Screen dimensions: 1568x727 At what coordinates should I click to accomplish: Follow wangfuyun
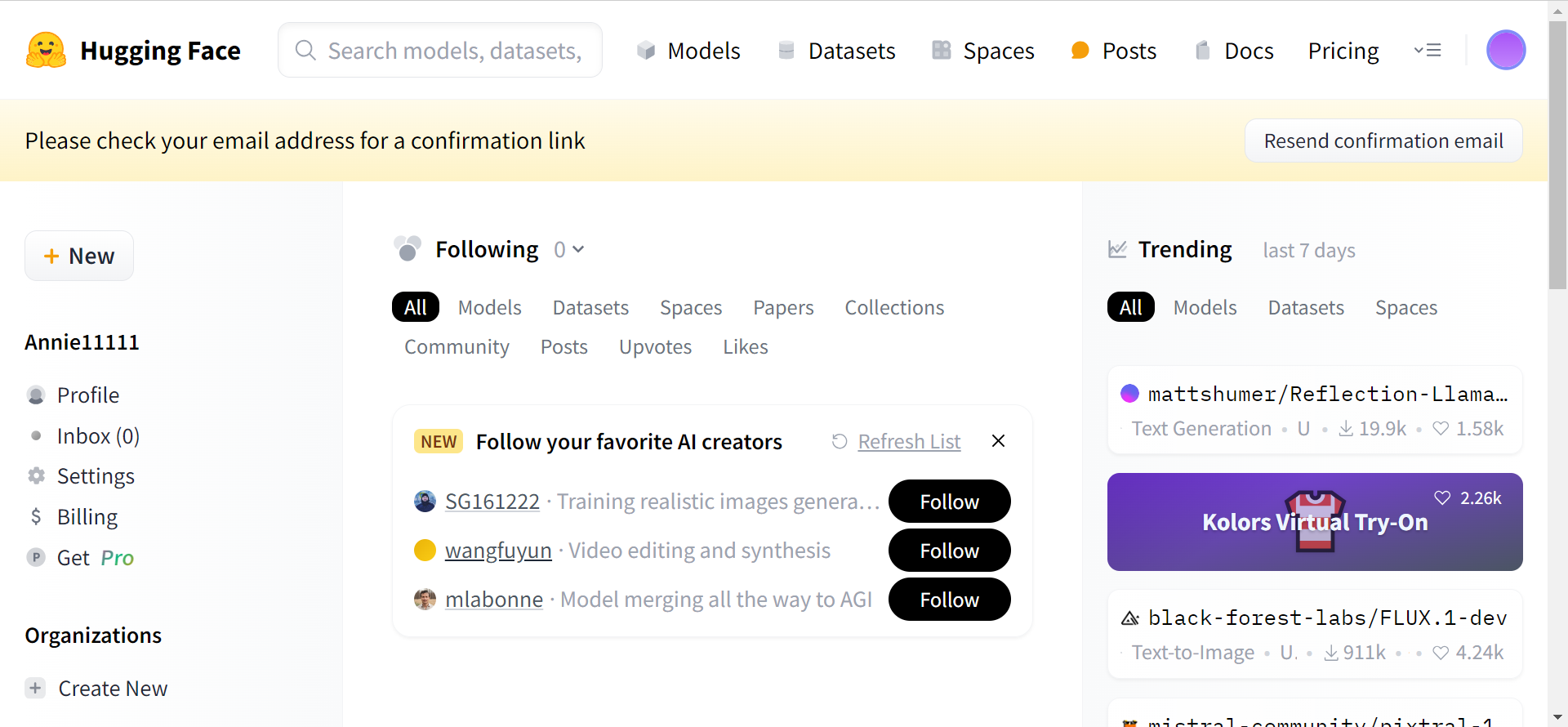pos(949,551)
